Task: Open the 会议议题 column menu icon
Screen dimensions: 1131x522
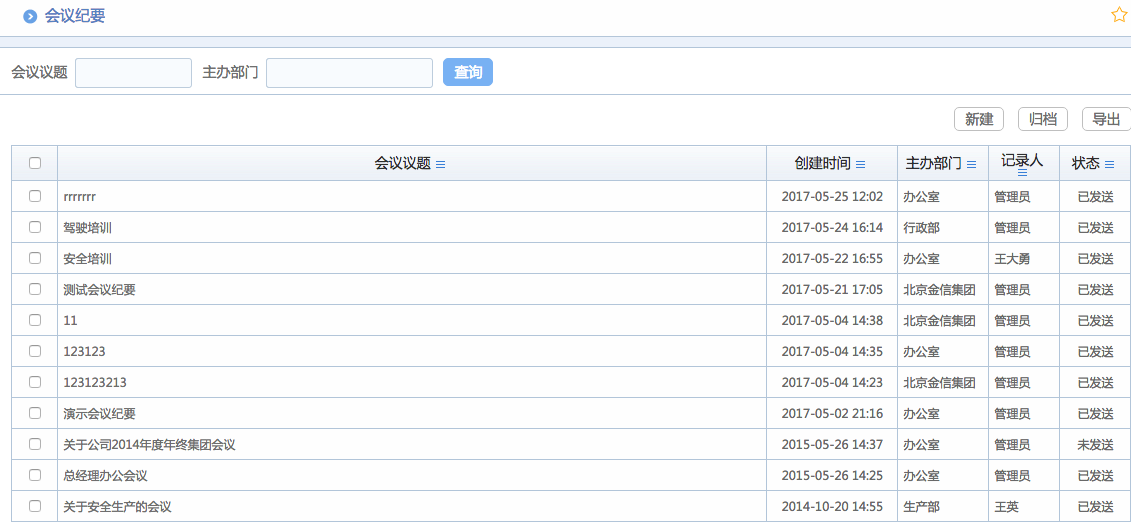Action: pyautogui.click(x=441, y=164)
